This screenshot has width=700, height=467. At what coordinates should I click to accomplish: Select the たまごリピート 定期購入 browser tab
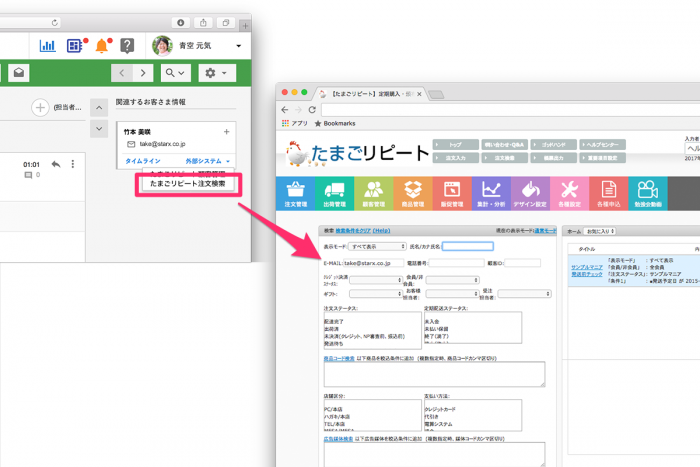coord(369,94)
